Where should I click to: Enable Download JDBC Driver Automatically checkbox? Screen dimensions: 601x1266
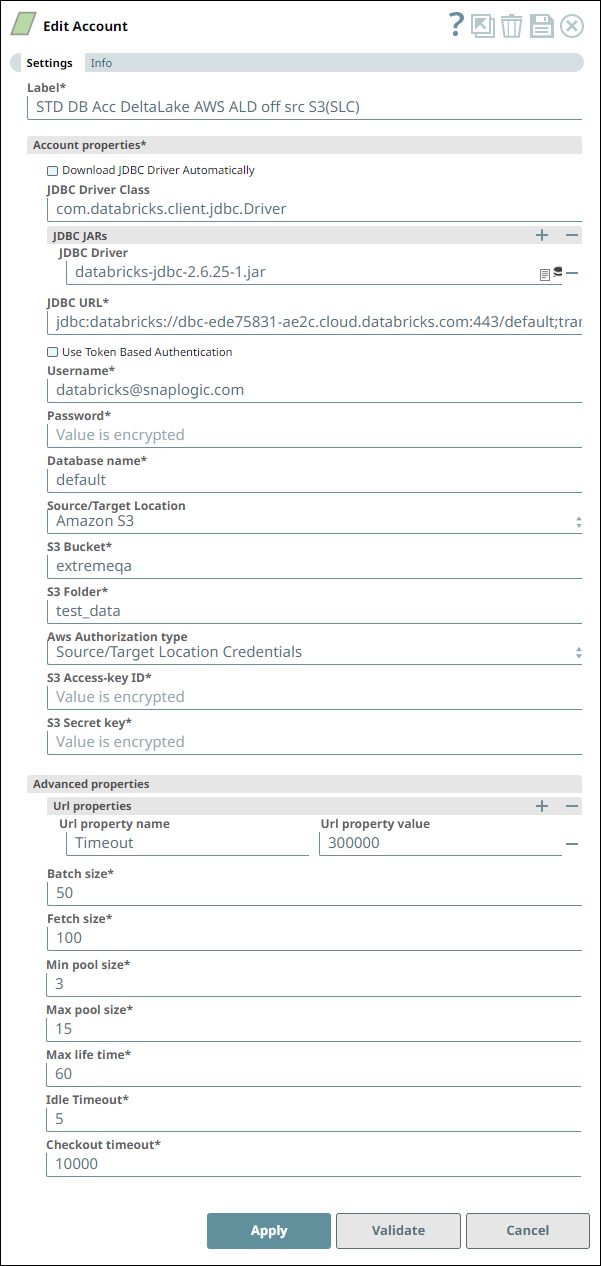point(53,171)
